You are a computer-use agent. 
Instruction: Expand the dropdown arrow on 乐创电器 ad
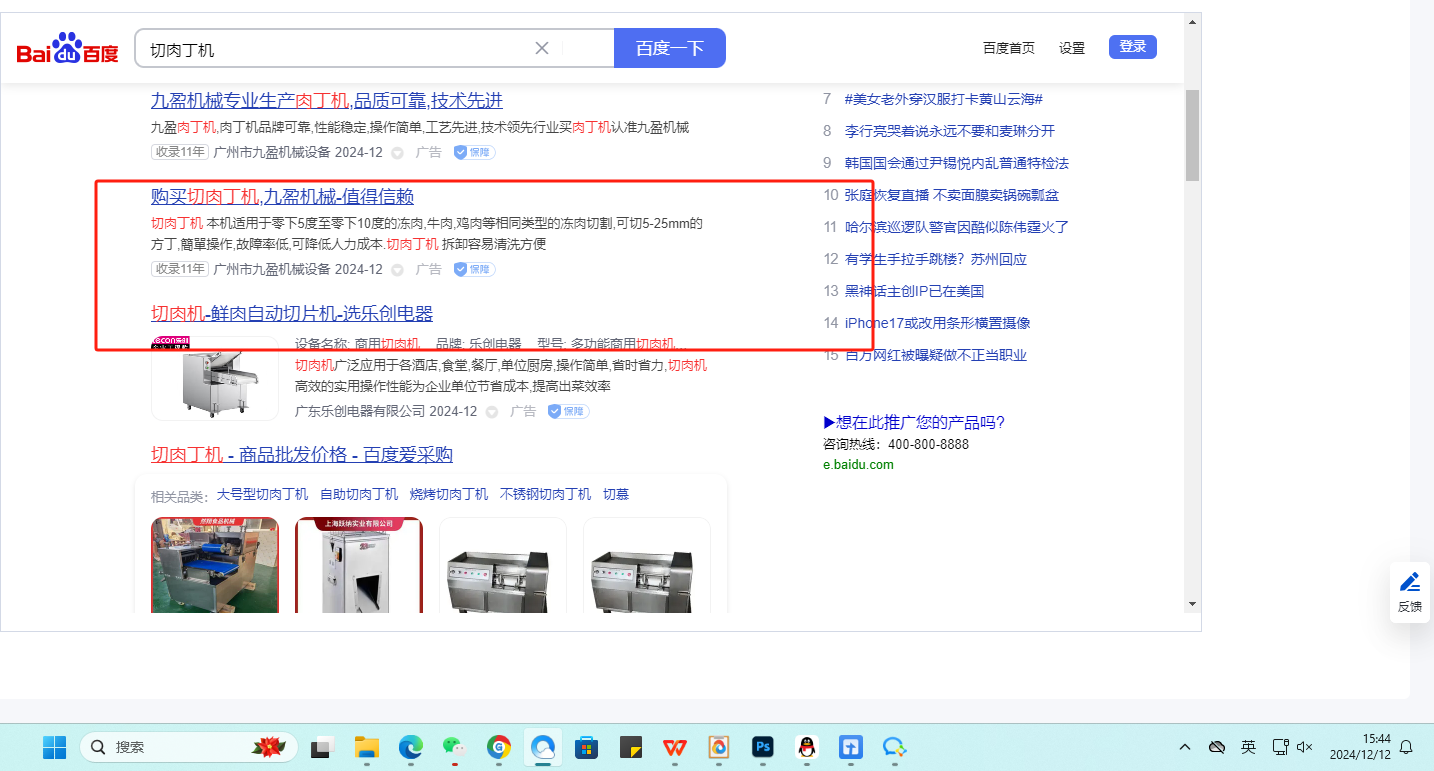[x=491, y=412]
